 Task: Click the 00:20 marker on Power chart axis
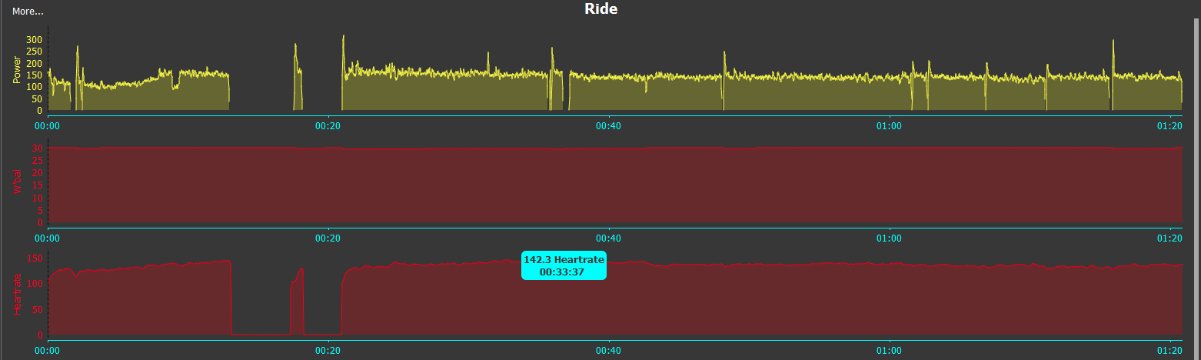coord(328,126)
